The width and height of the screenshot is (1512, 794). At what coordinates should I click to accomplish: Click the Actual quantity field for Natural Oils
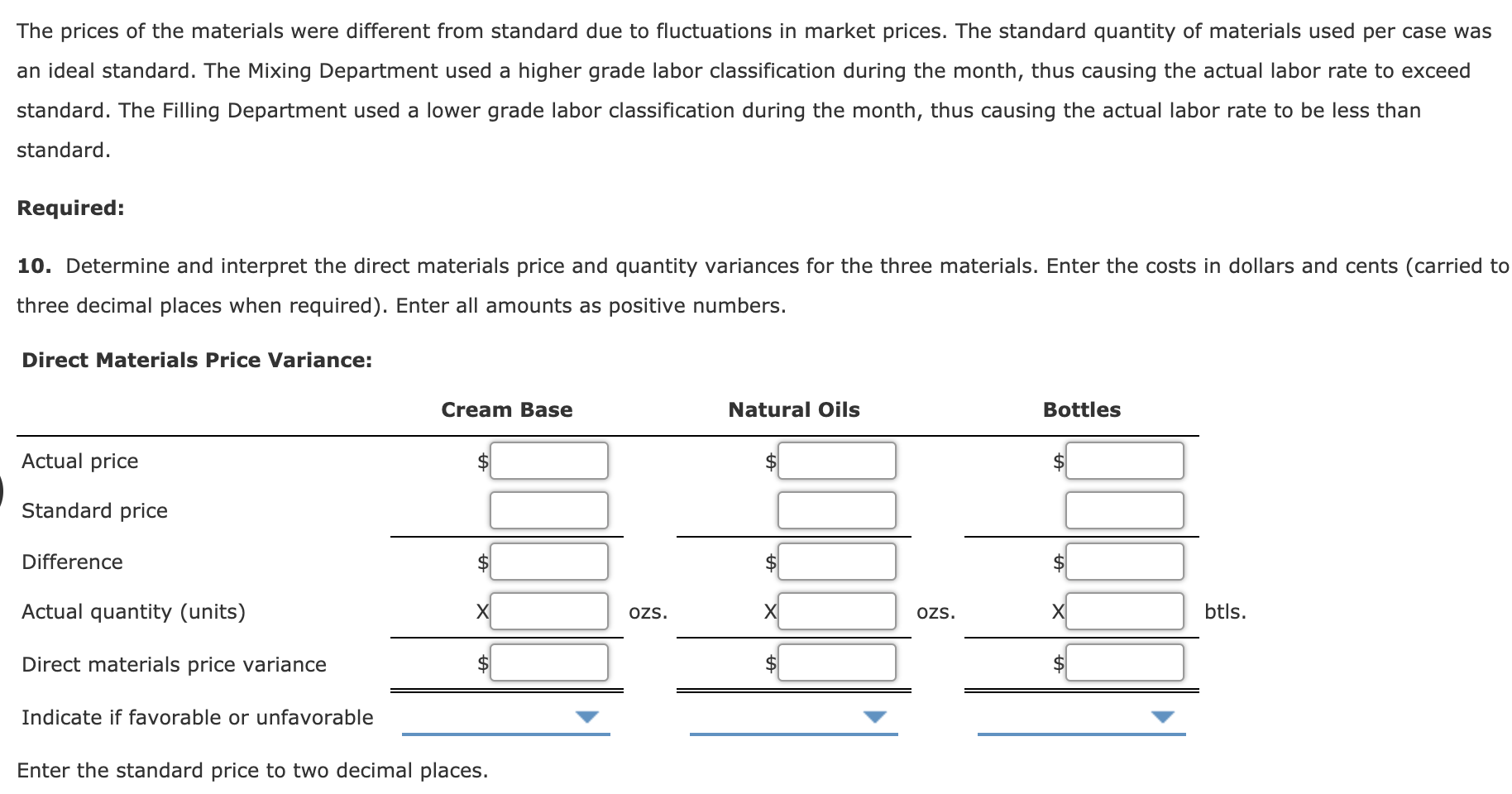pos(836,611)
